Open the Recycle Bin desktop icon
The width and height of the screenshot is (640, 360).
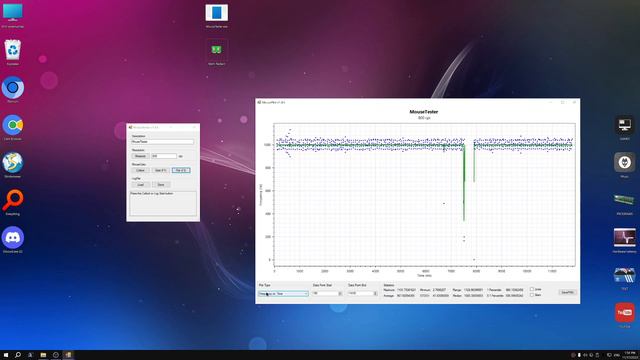click(13, 50)
